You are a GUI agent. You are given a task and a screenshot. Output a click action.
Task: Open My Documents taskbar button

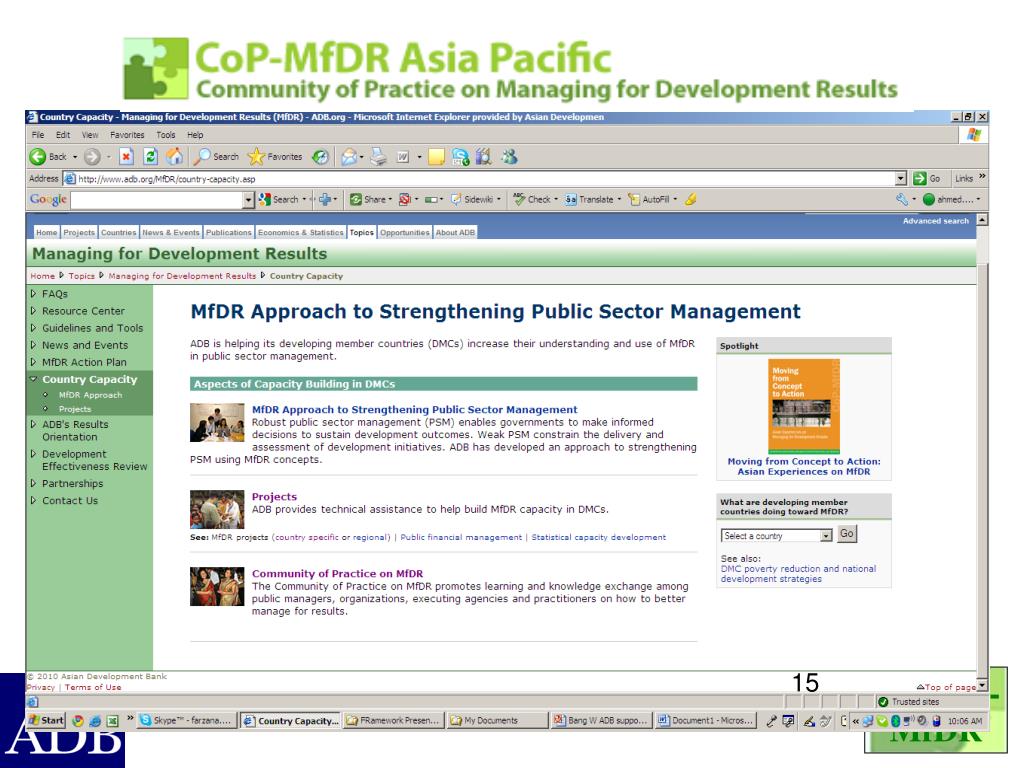(498, 720)
